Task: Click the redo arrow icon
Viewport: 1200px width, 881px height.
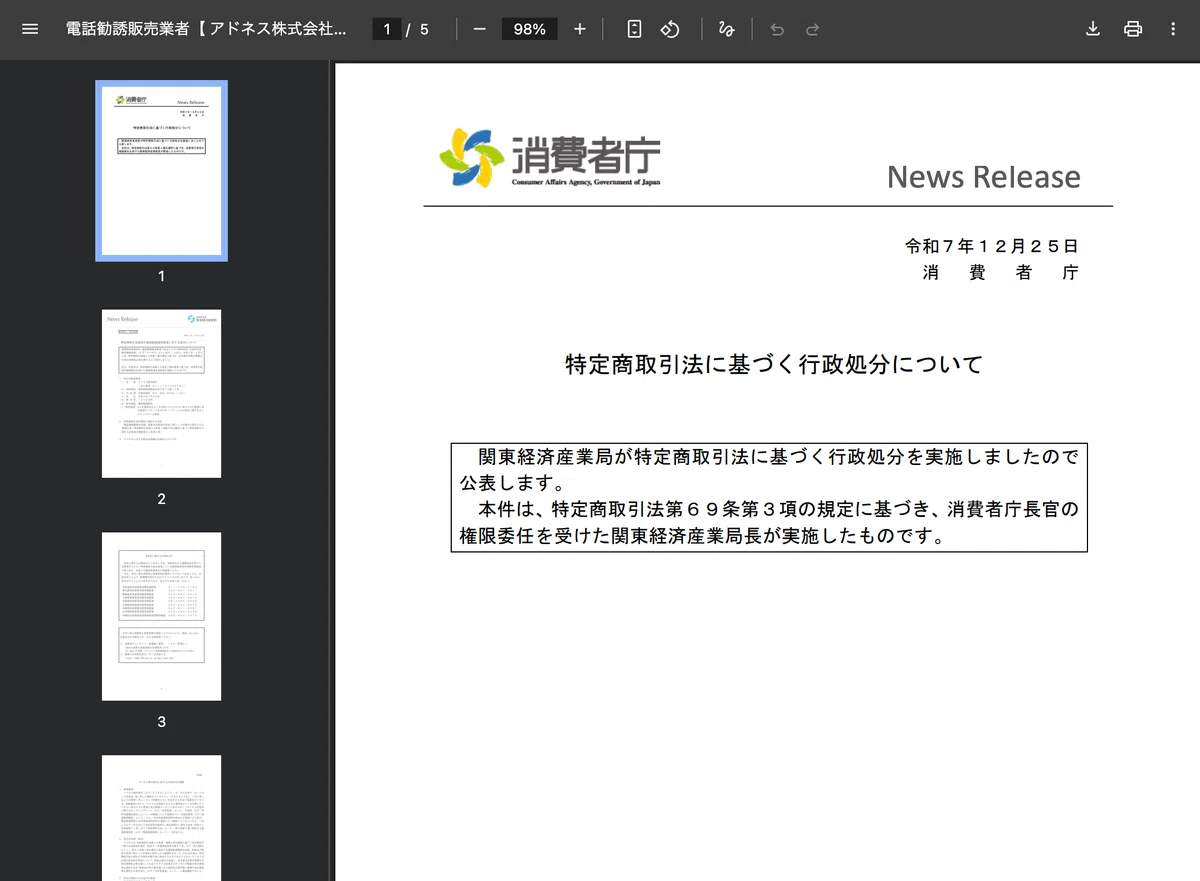Action: pos(813,29)
